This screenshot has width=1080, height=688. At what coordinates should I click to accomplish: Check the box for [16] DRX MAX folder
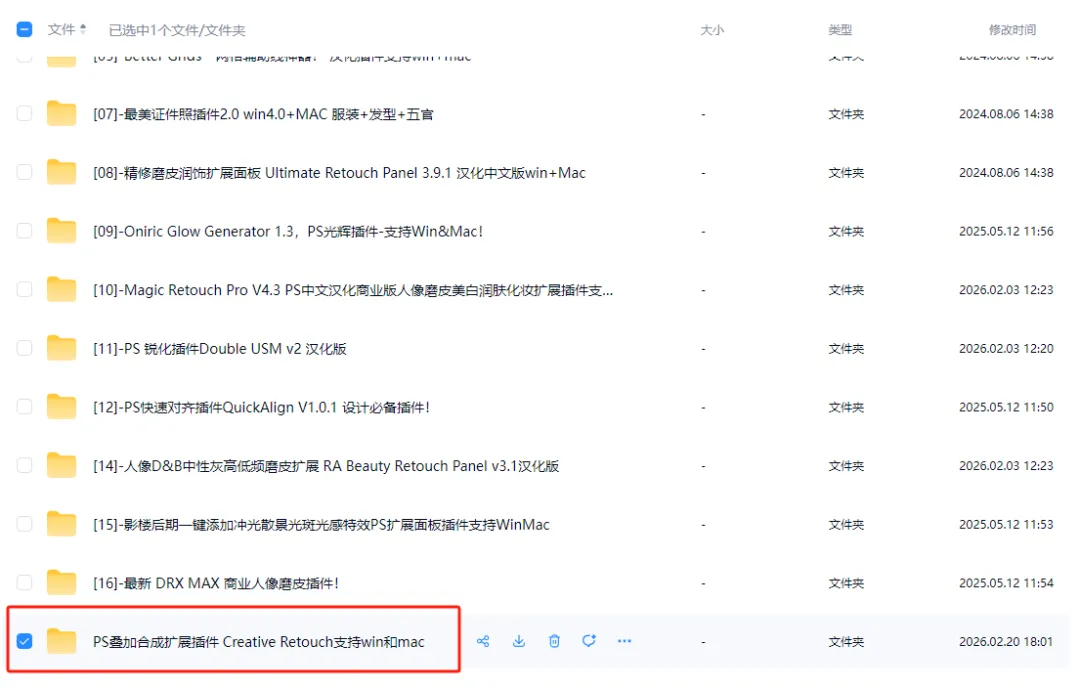point(24,583)
